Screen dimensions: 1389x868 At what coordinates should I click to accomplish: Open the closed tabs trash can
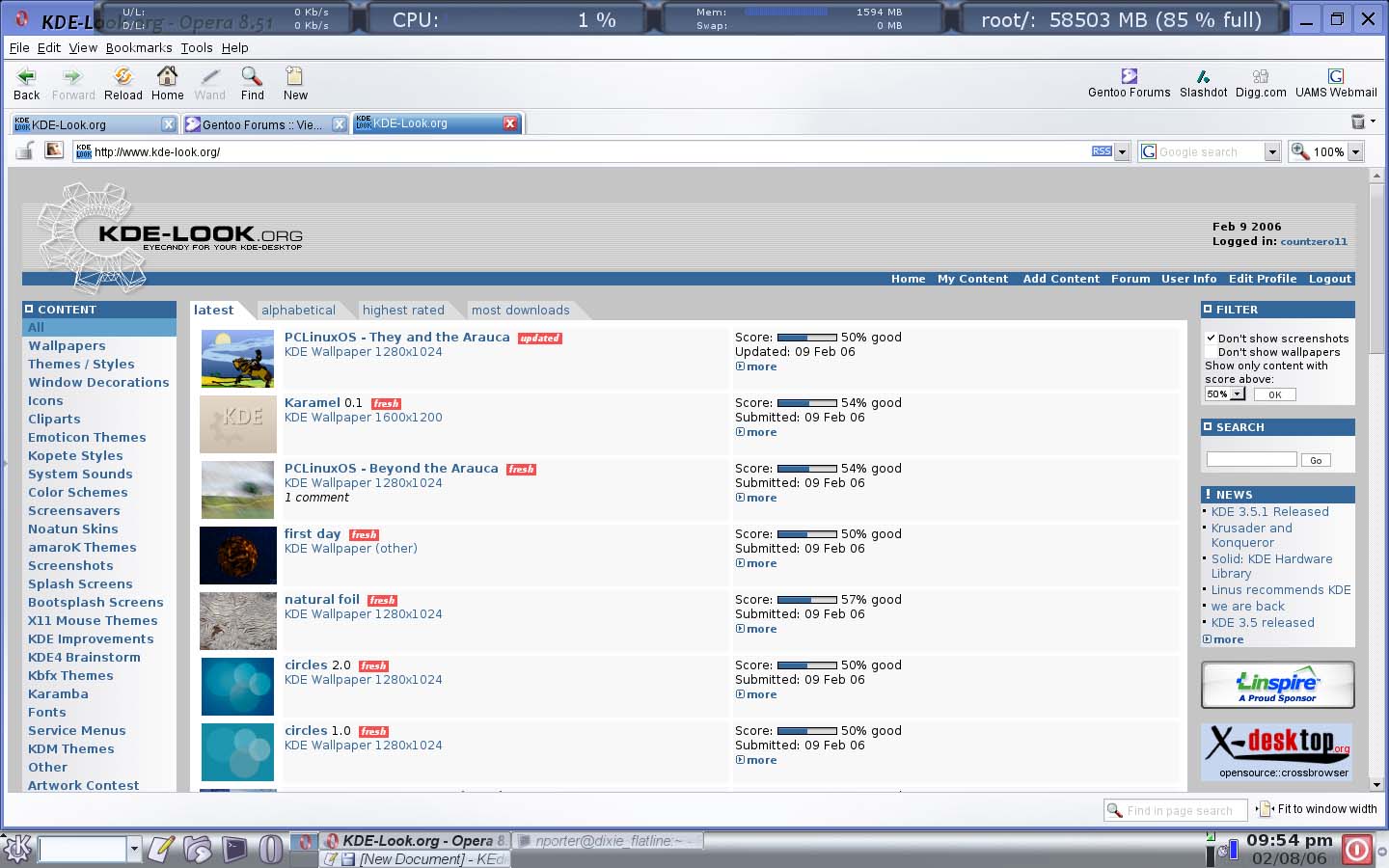1358,122
